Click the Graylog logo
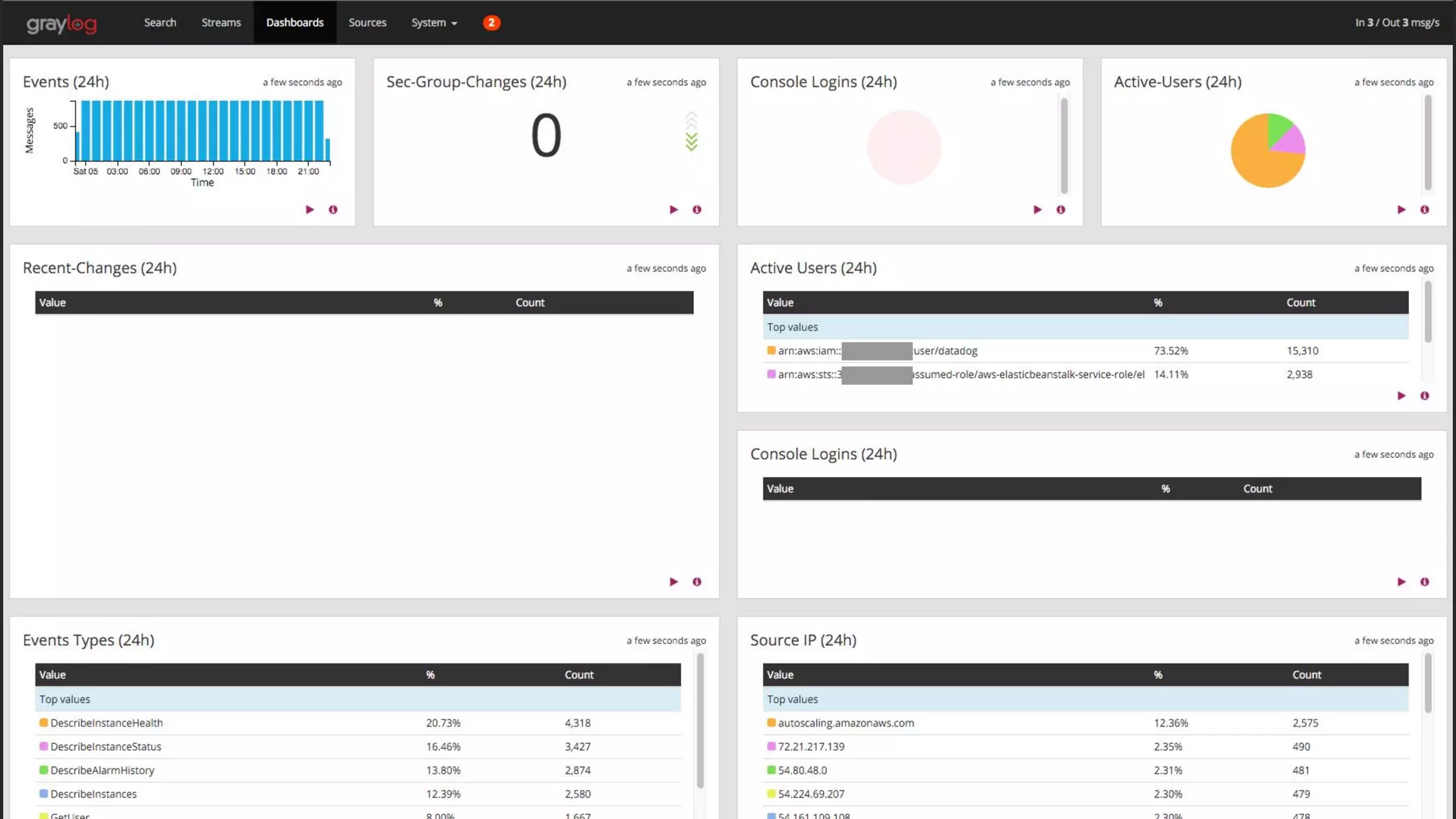Screen dimensions: 1456x819 [62, 23]
